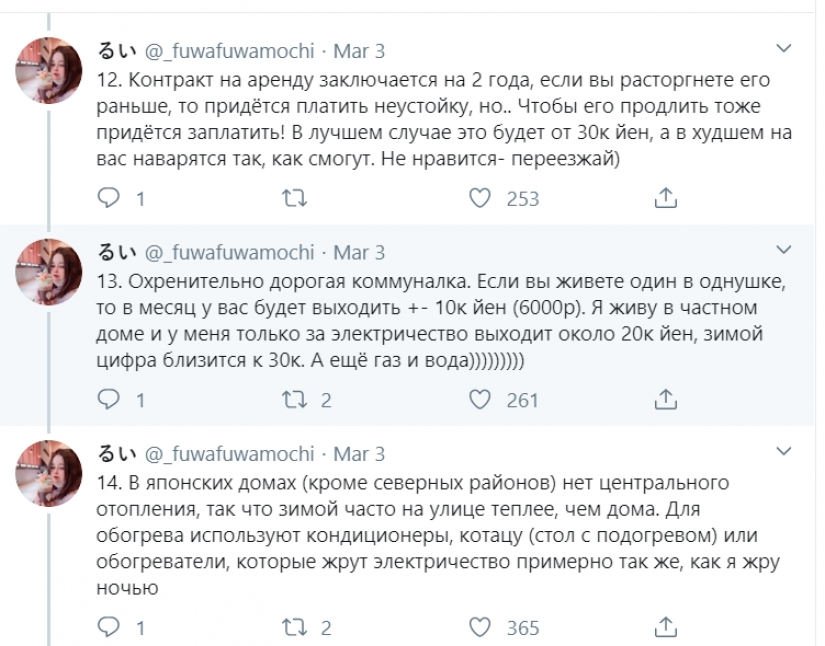Like the tweet with 253 likes
This screenshot has height=646, width=825.
(480, 199)
